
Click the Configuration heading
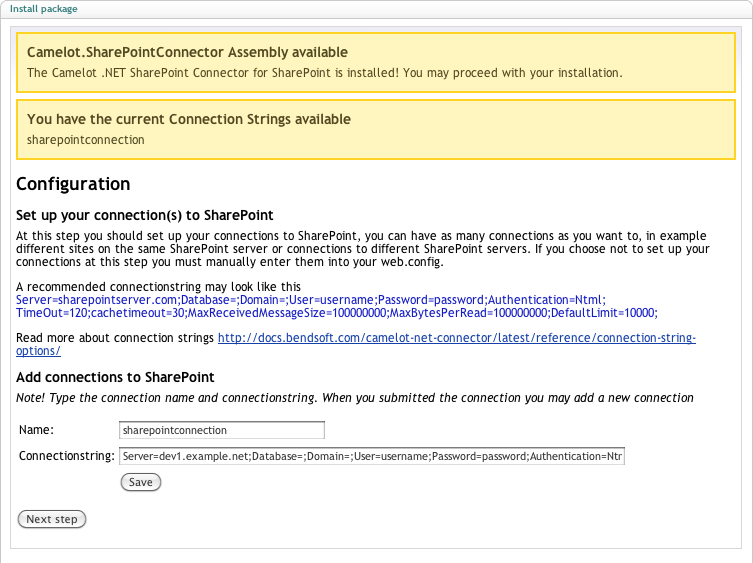tap(73, 184)
